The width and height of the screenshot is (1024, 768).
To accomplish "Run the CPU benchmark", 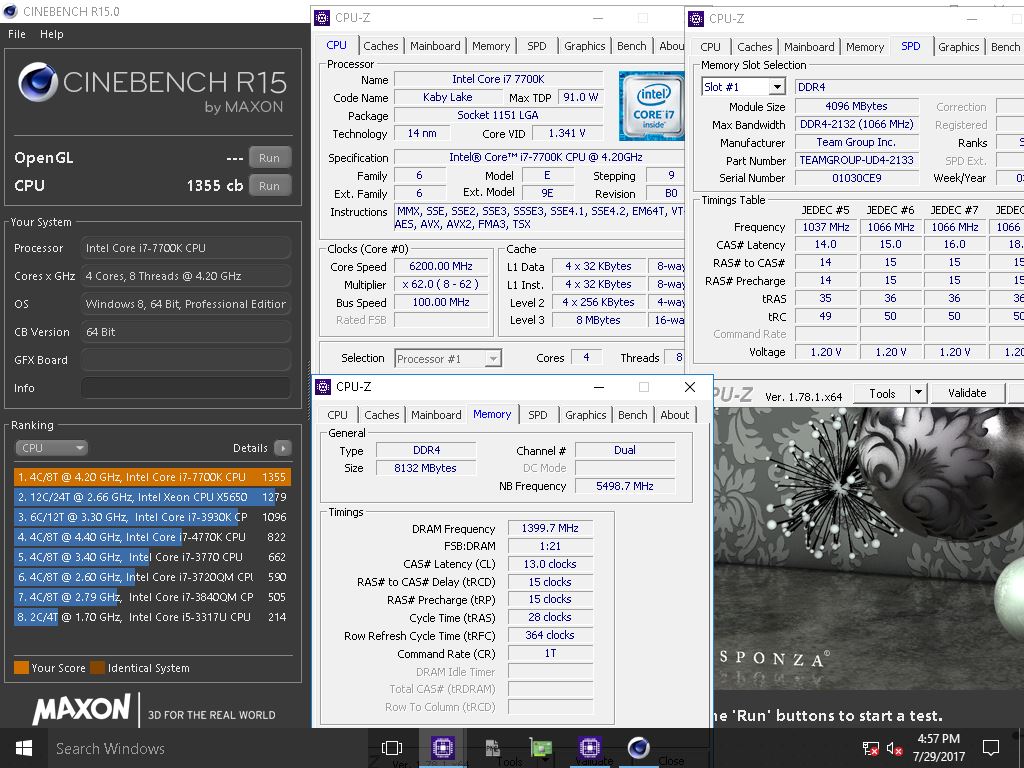I will 269,186.
